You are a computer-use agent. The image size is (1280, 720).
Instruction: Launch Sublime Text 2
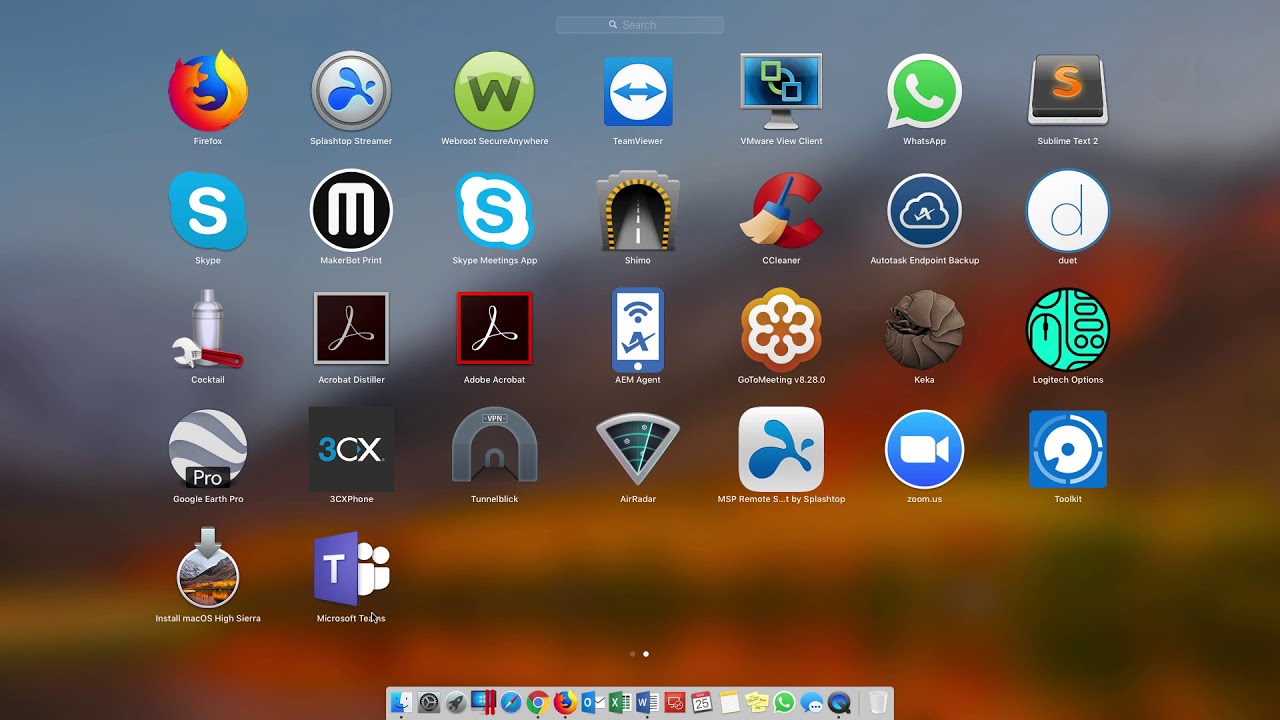[x=1068, y=91]
